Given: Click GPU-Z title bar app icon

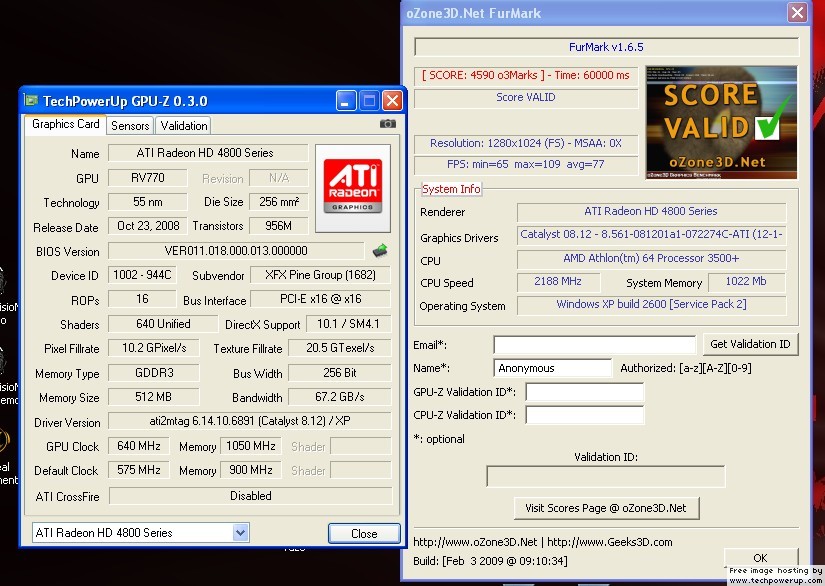Looking at the screenshot, I should 32,100.
